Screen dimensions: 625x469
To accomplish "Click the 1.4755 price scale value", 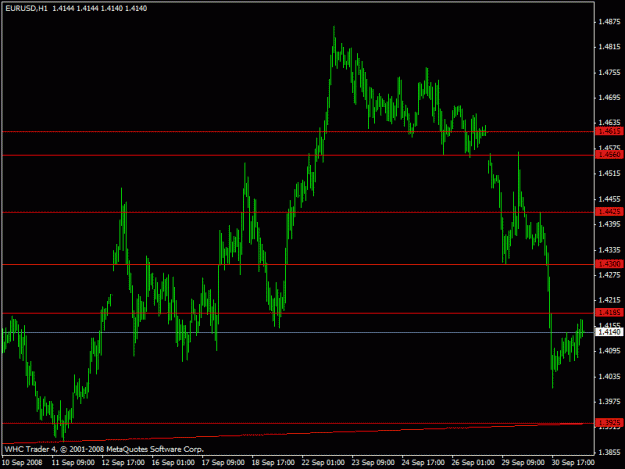I will [610, 73].
